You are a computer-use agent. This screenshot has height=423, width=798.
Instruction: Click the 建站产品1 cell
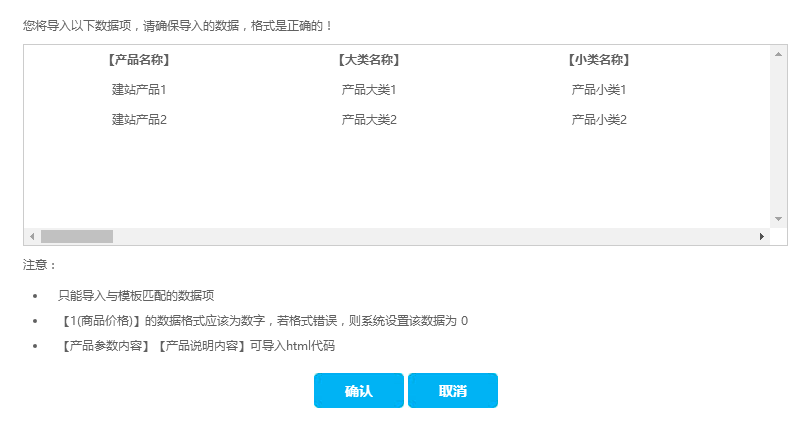click(139, 90)
